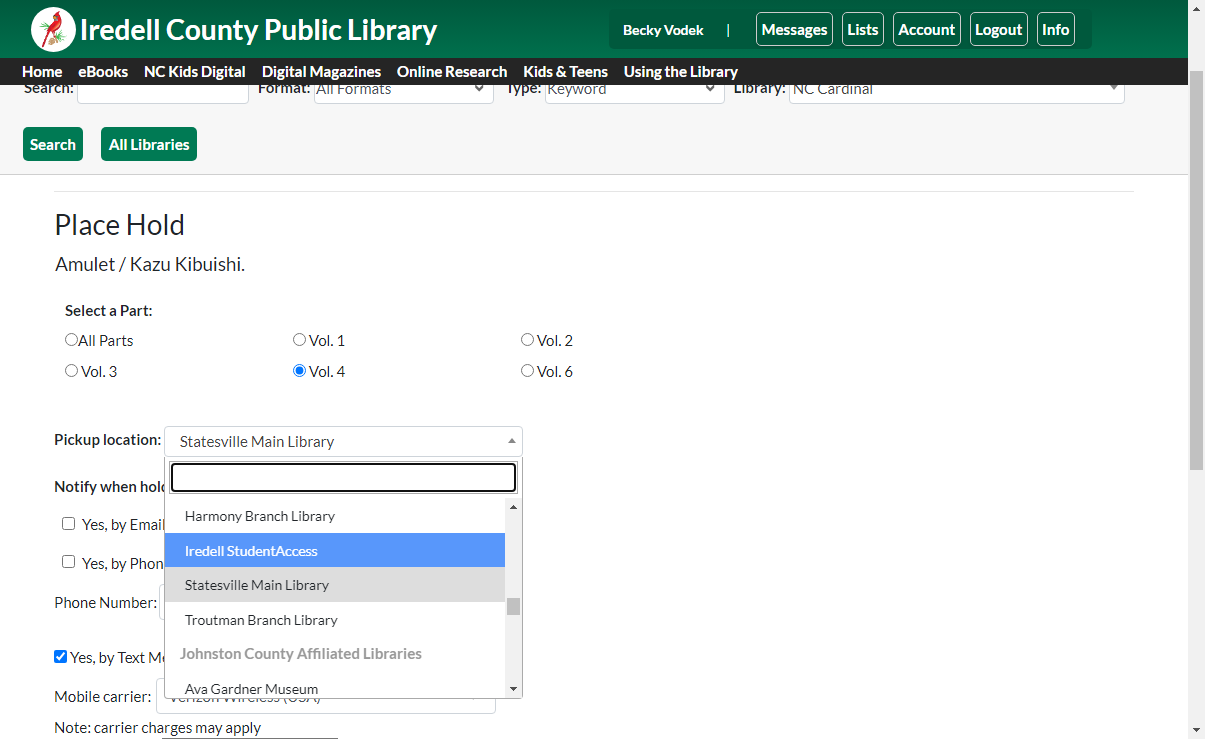Expand the Library NC Cardinal dropdown

point(957,93)
